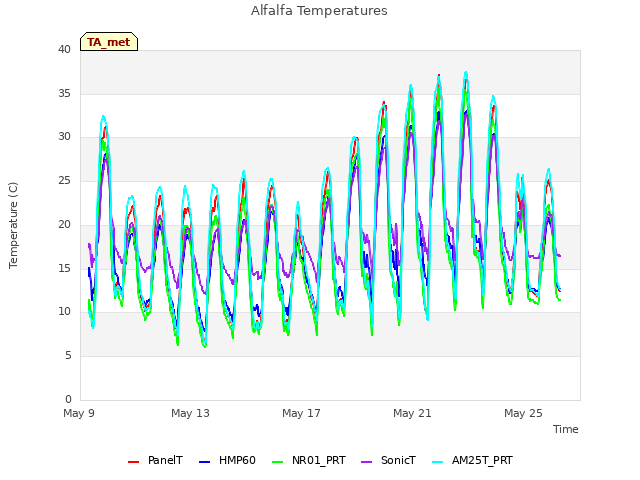Click the 30 y-axis tick label
Image resolution: width=640 pixels, height=480 pixels.
click(64, 137)
